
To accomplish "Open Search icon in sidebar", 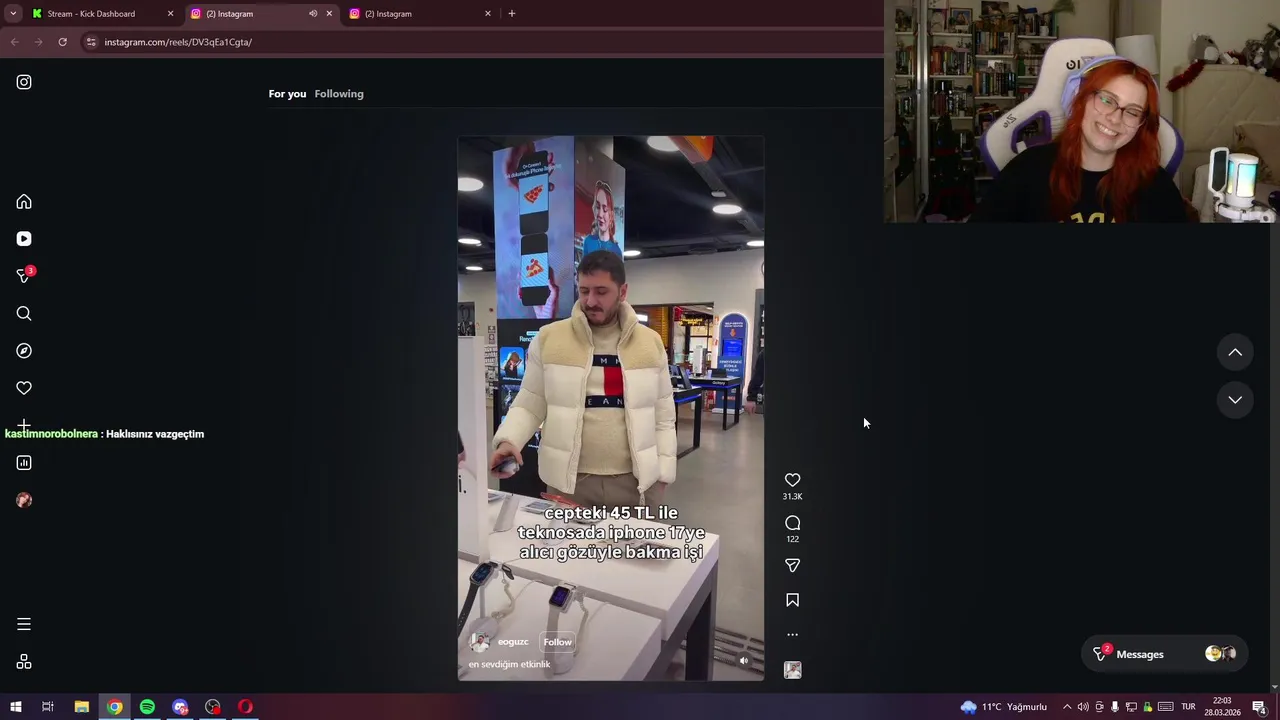I will [24, 314].
